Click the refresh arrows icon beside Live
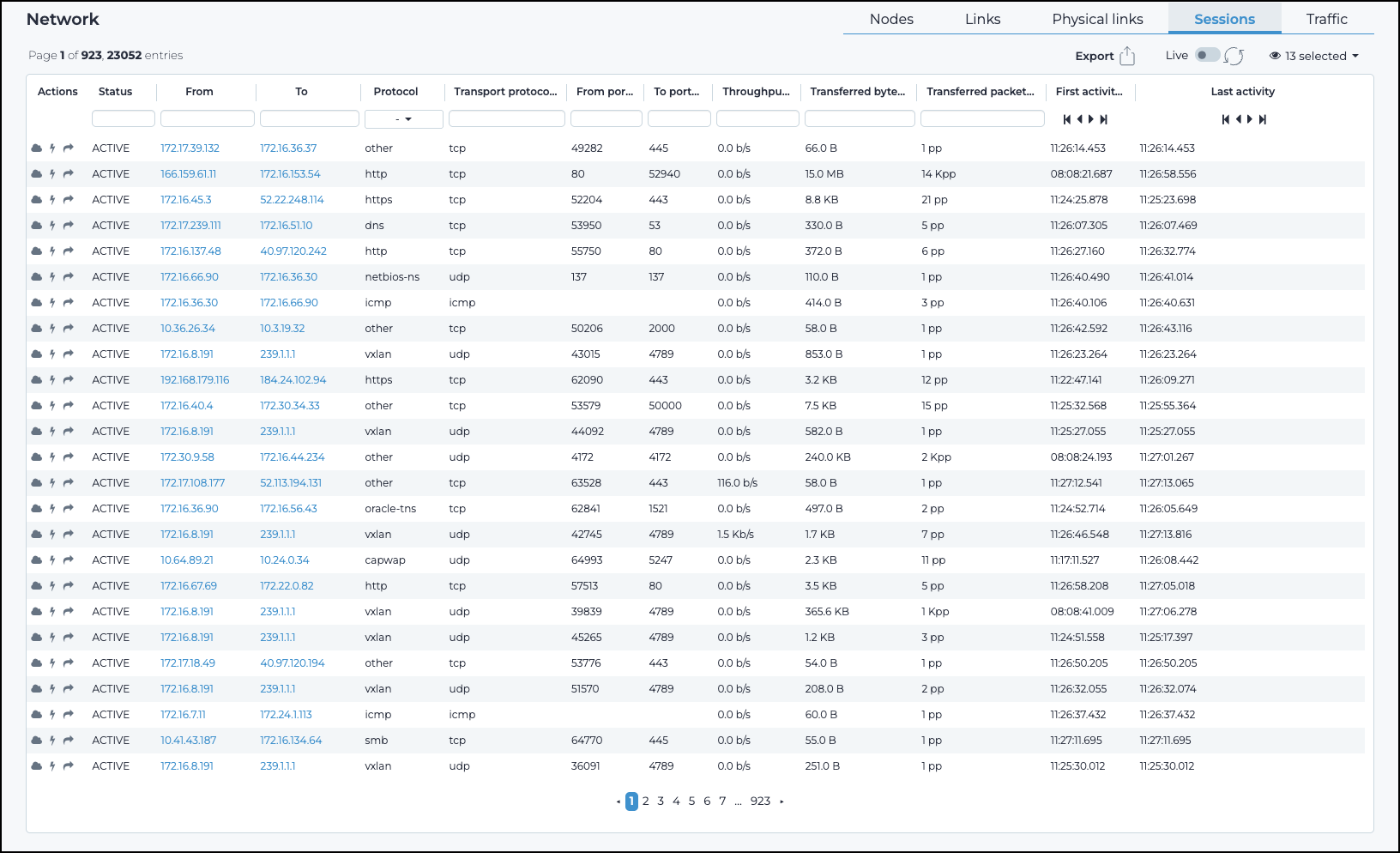This screenshot has width=1400, height=853. coord(1234,56)
